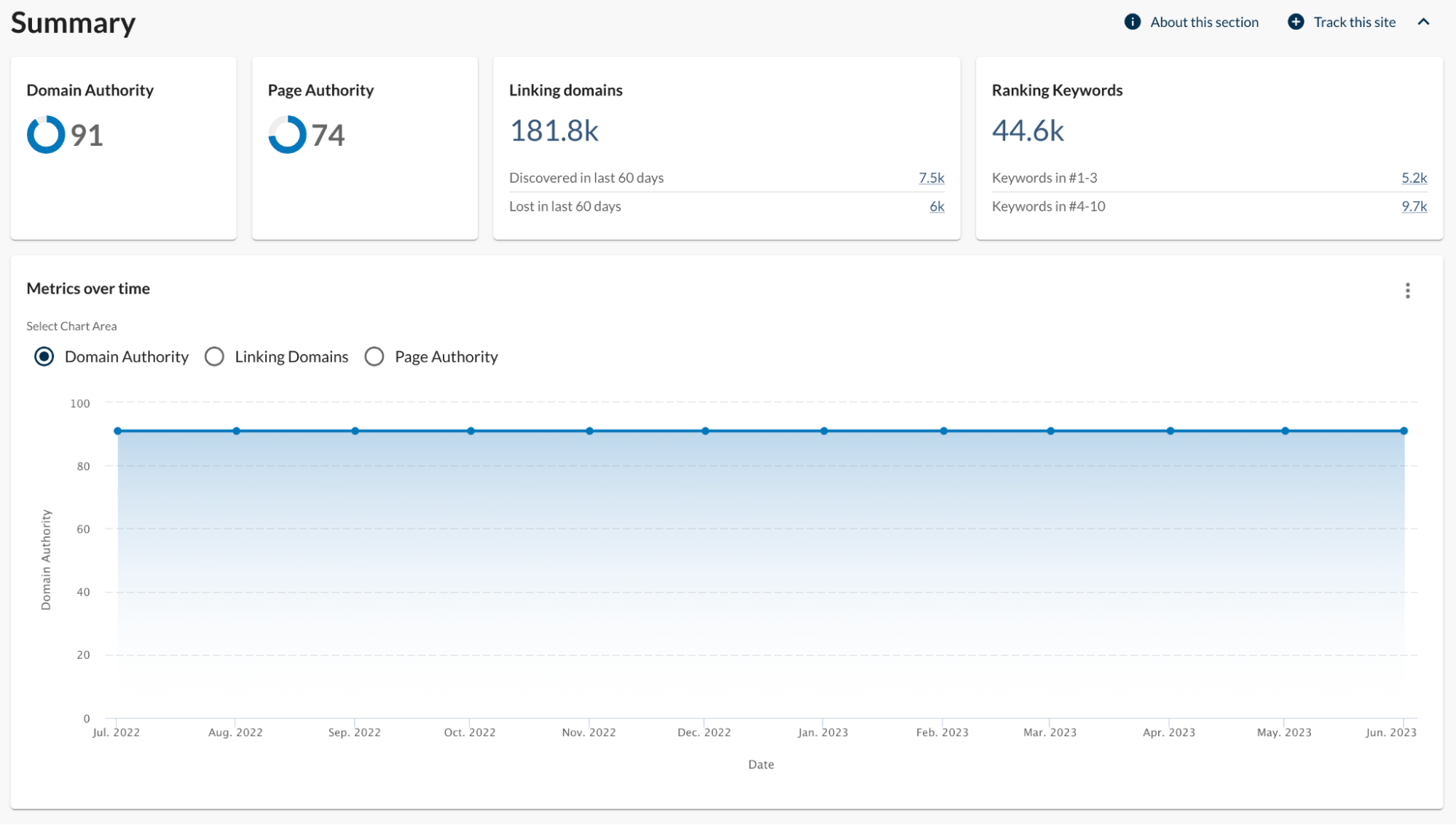This screenshot has width=1456, height=825.
Task: Click the Select Chart Area label
Action: click(71, 326)
